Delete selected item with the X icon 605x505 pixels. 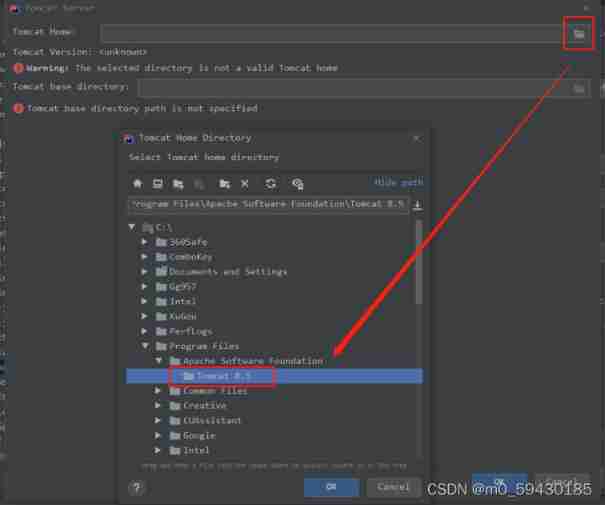click(x=245, y=184)
